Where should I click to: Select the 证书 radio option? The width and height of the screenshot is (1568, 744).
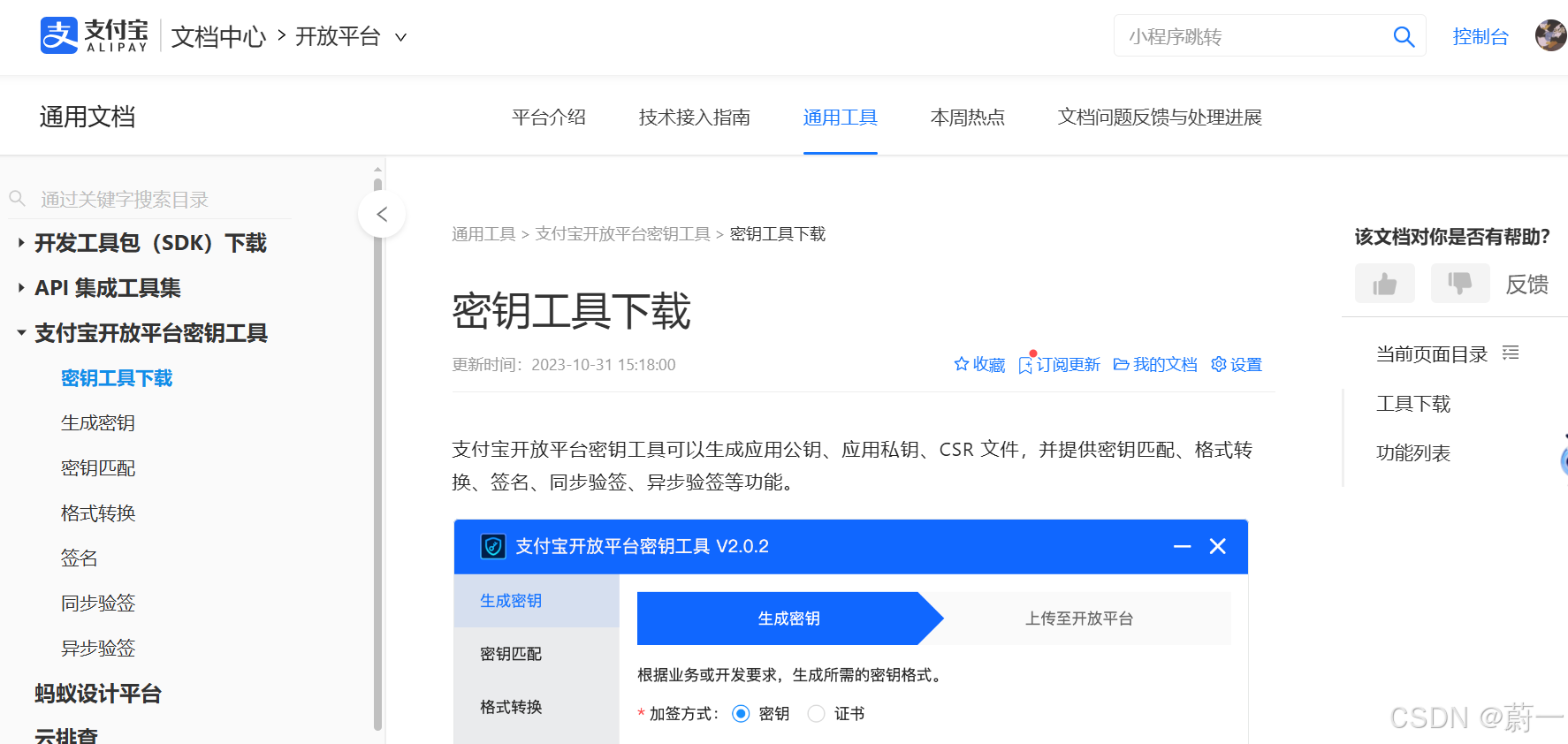[816, 713]
